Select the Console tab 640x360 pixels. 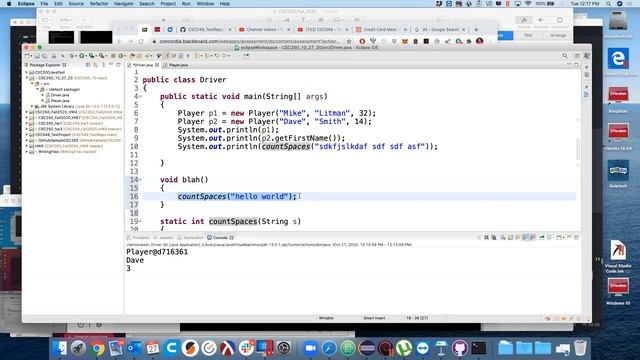coord(220,238)
